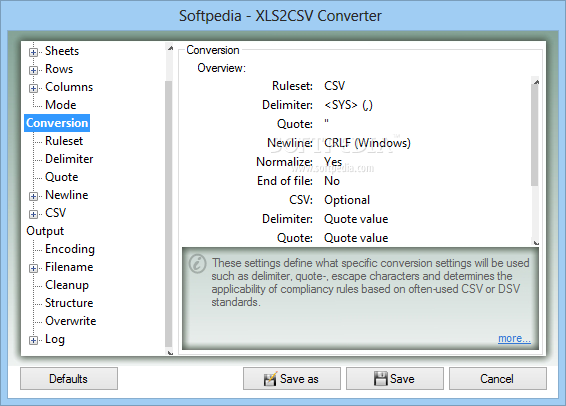This screenshot has height=406, width=566.
Task: Click the overview list scrollbar thumb
Action: tap(535, 136)
